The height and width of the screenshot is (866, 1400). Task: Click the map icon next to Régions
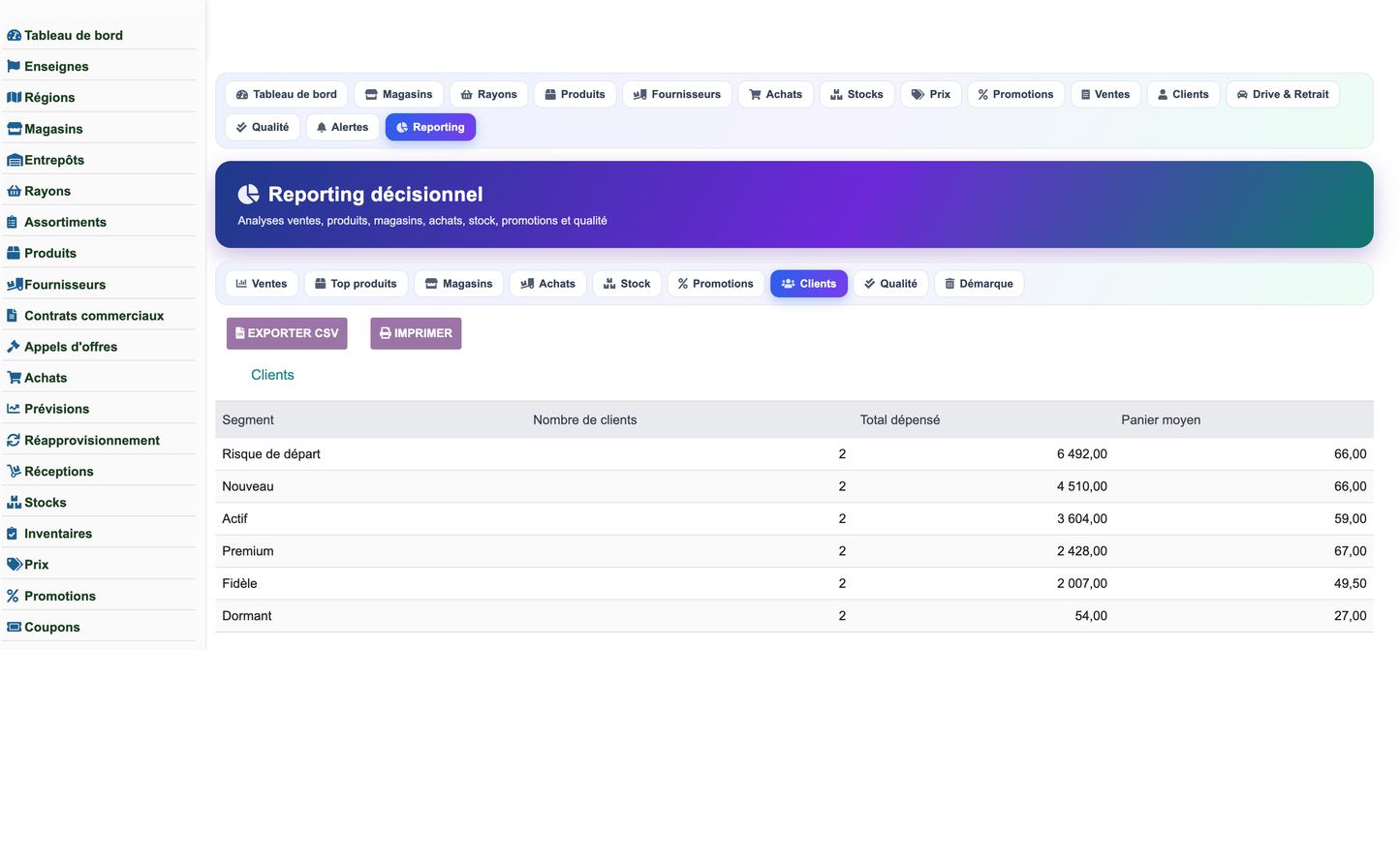click(14, 98)
